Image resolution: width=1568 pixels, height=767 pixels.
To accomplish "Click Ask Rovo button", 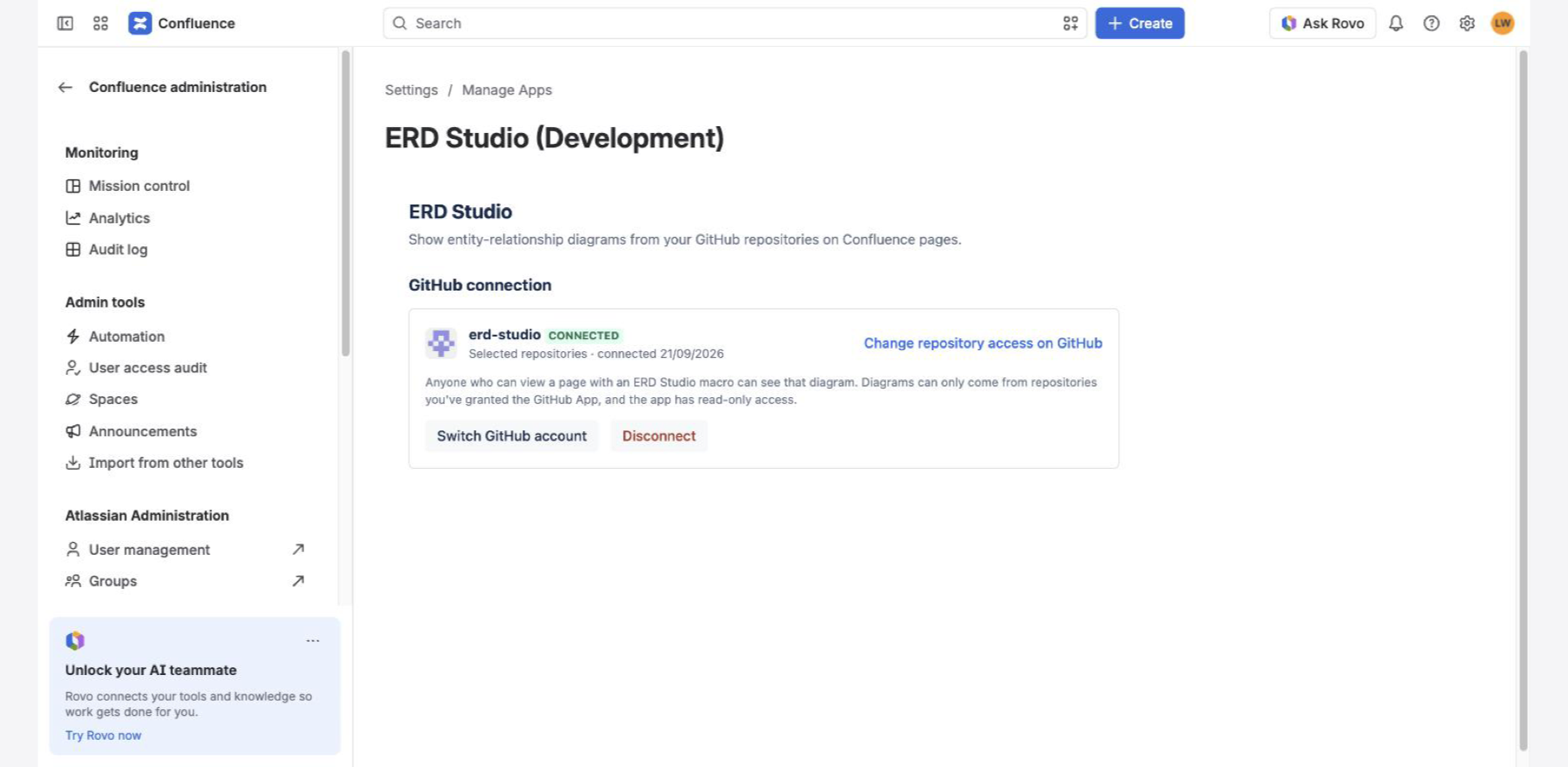I will tap(1323, 23).
